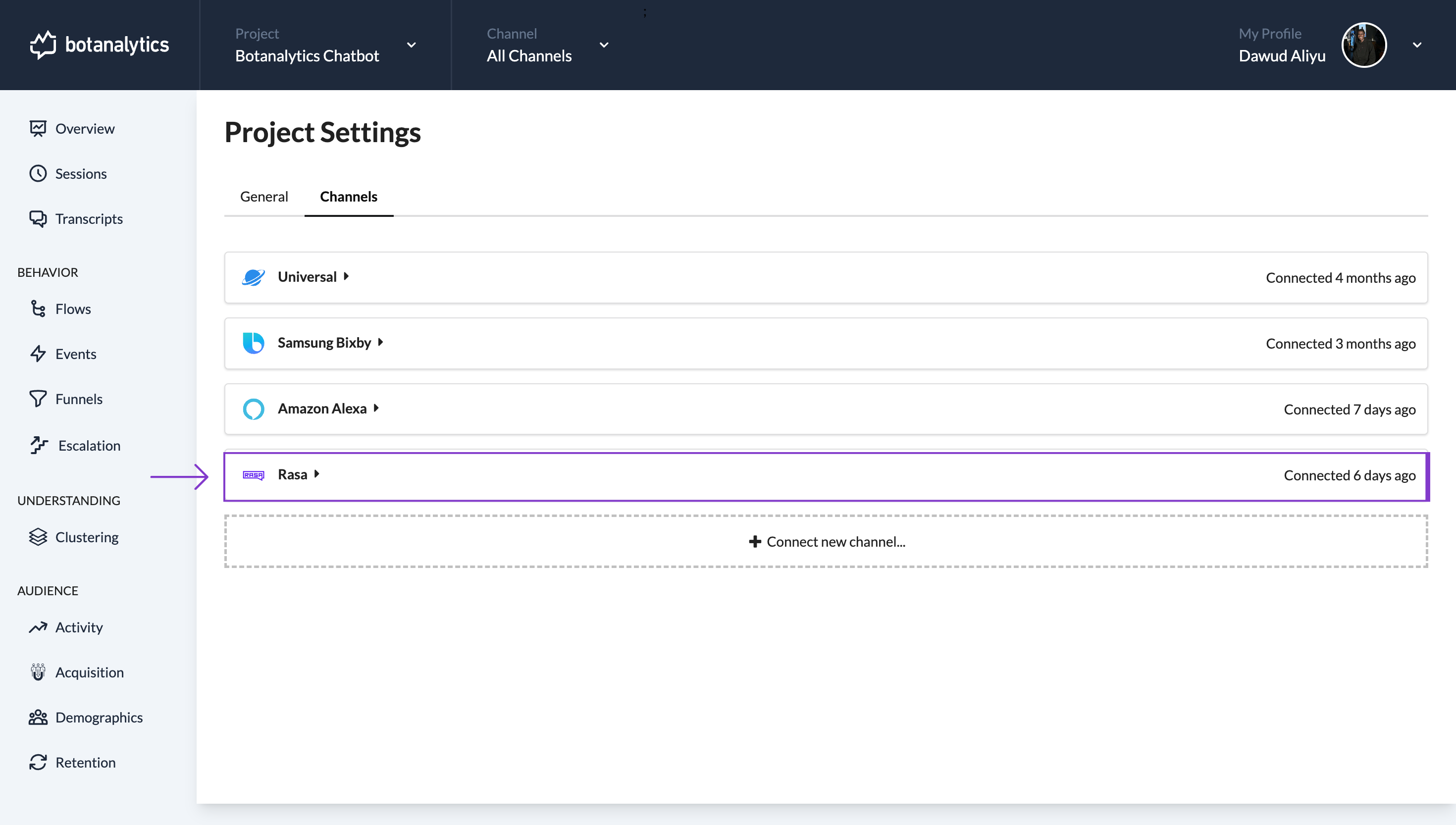Click the botanalytics brand name
1456x825 pixels.
117,44
